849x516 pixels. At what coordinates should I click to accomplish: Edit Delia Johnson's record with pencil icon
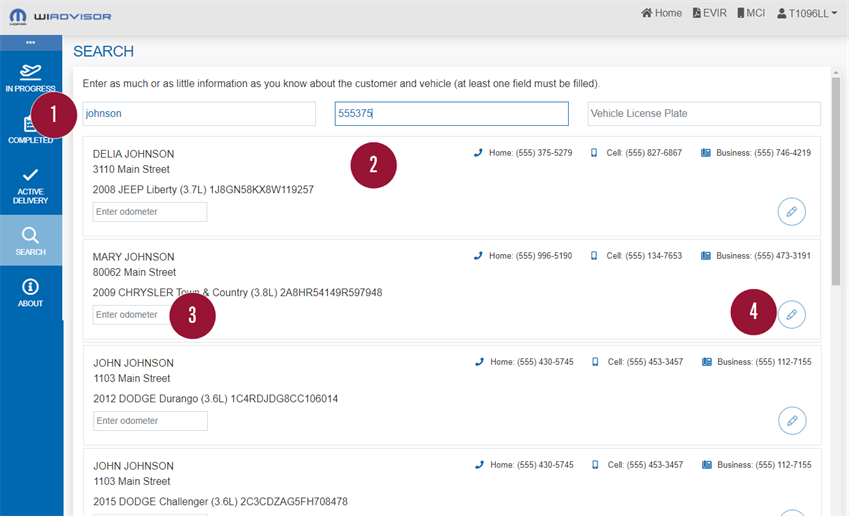792,212
